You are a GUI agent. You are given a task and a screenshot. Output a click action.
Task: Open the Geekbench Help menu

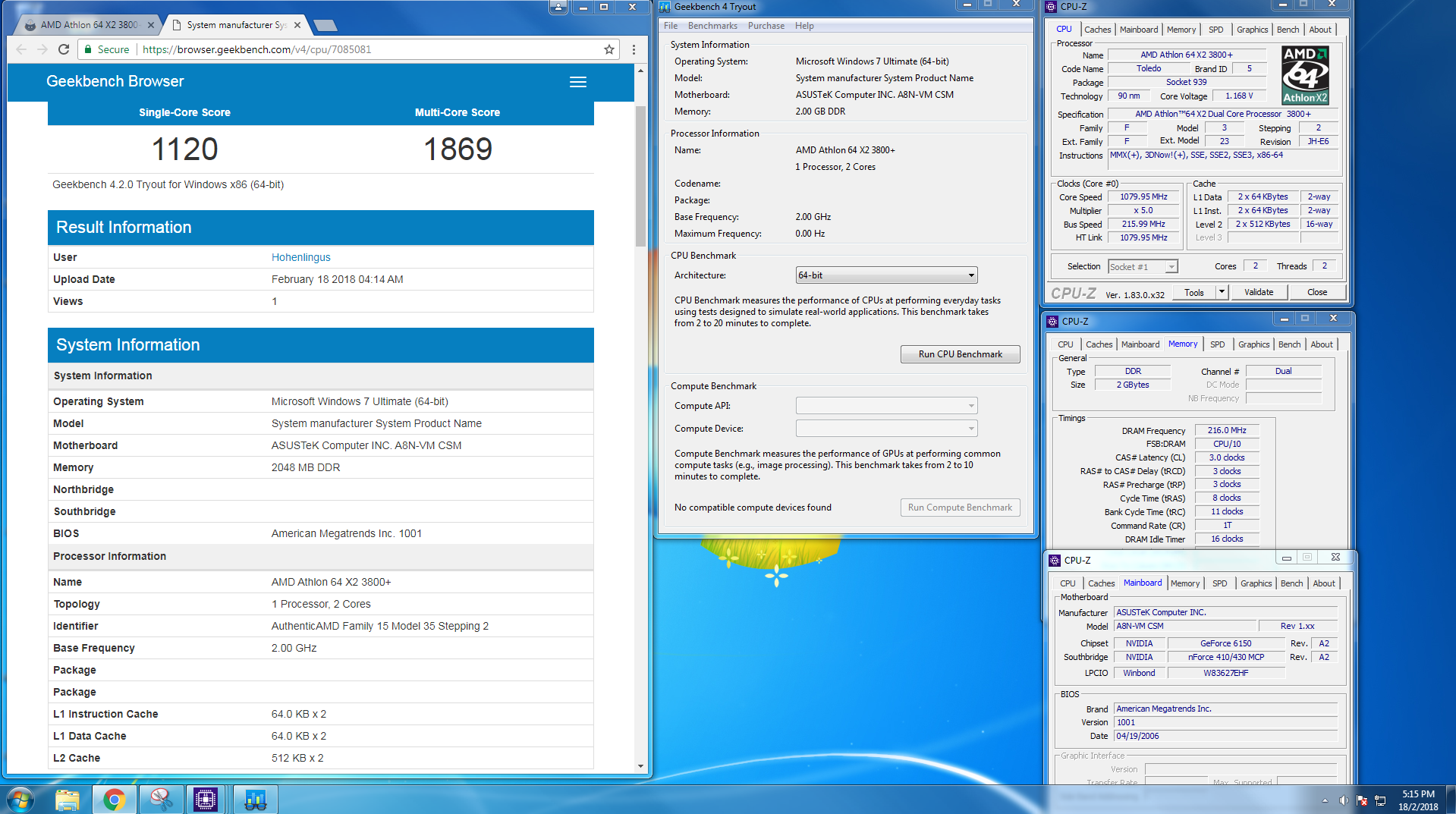[x=804, y=26]
